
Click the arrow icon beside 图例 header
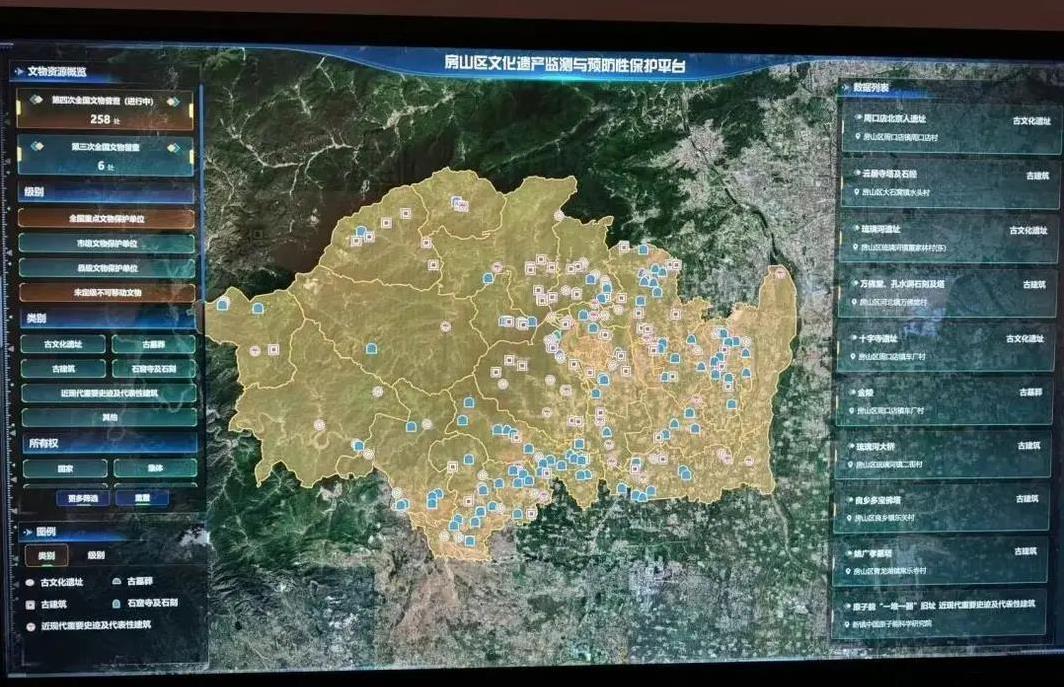click(28, 533)
